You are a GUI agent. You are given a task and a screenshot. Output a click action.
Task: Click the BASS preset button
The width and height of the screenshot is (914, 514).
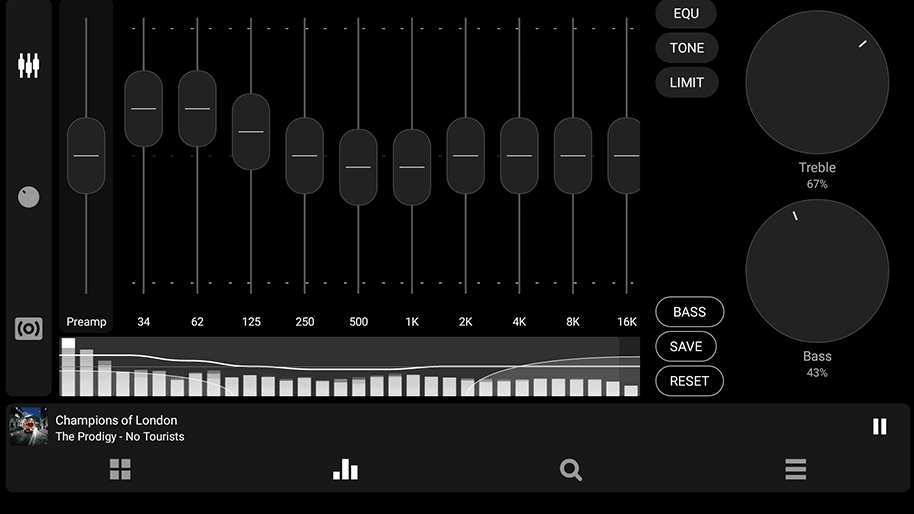coord(690,312)
